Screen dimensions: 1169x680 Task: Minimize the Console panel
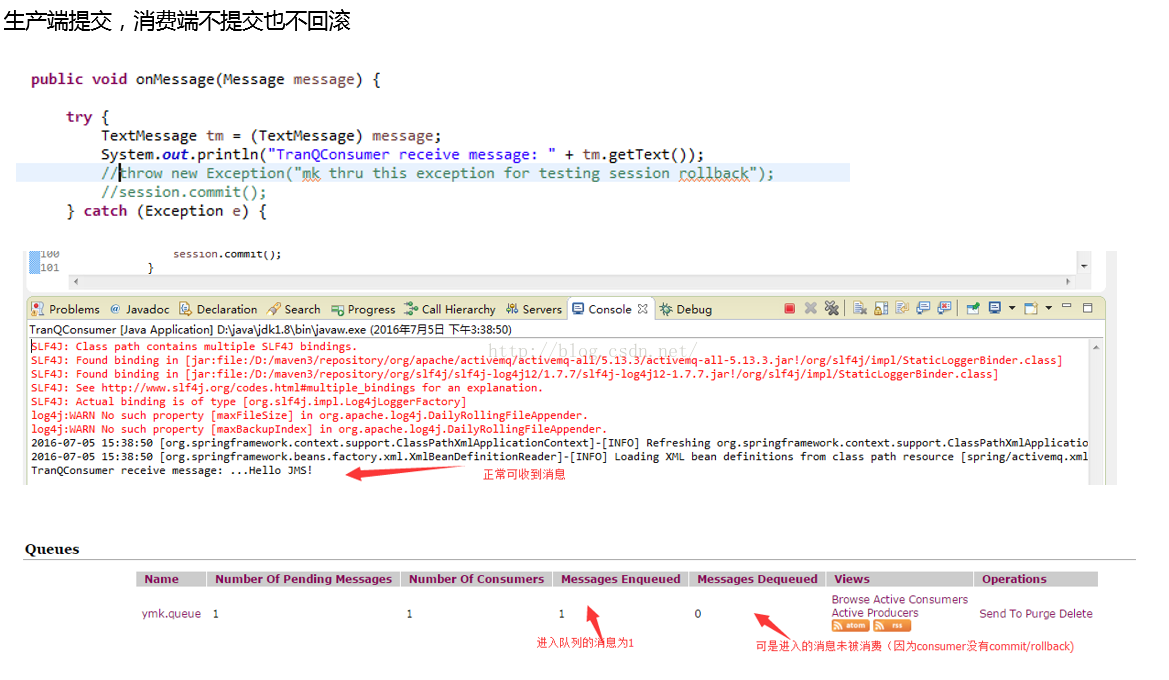click(x=1066, y=306)
